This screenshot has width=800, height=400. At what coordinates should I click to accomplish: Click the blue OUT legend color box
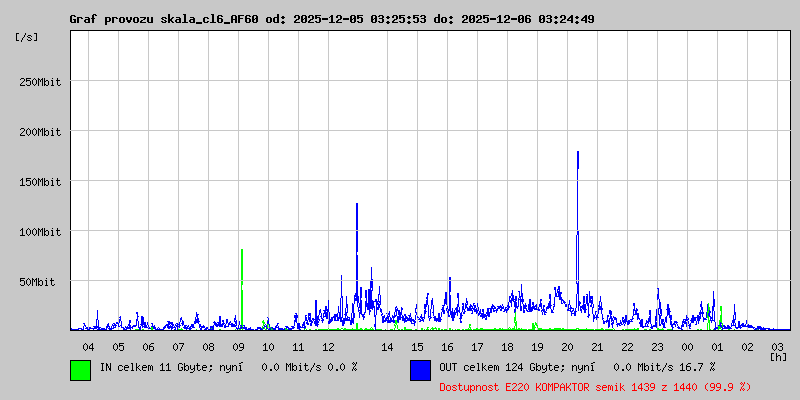pos(420,369)
